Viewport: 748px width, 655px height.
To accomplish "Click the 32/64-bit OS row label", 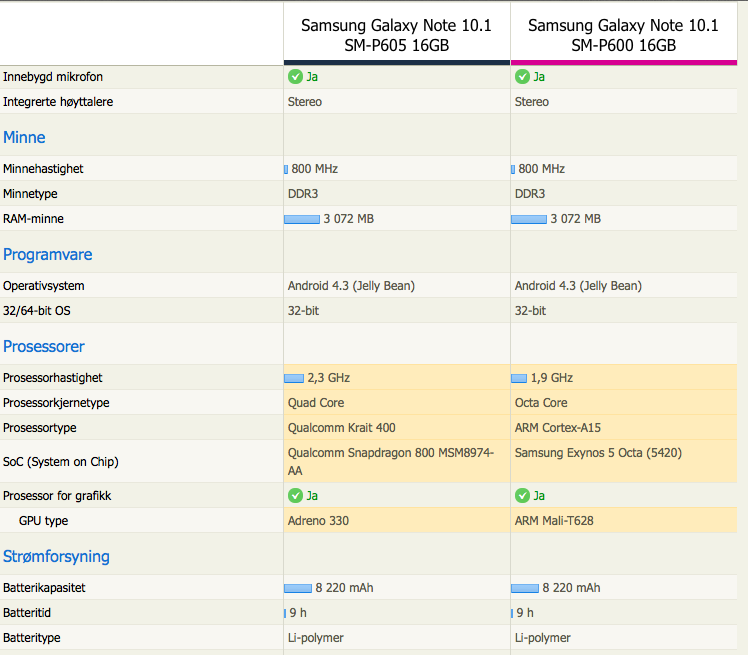I will 37,311.
